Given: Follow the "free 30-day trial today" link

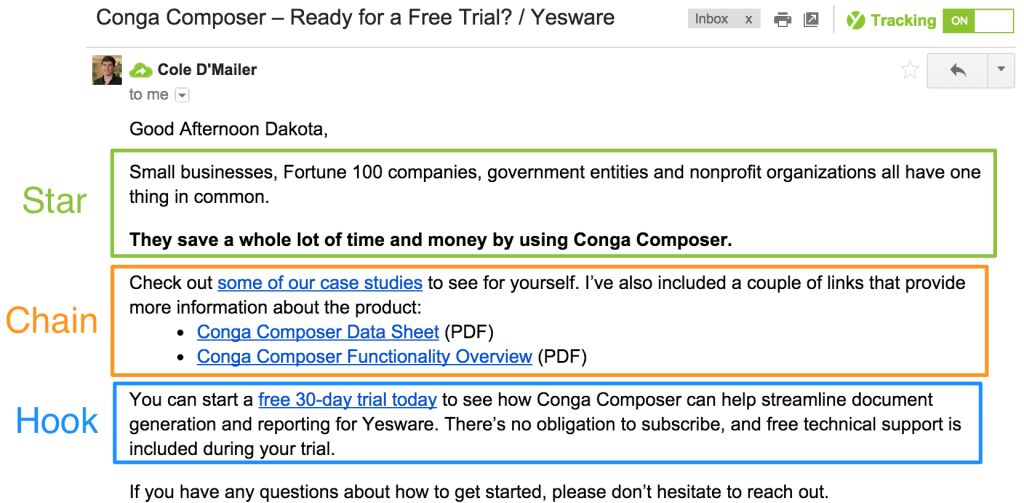Looking at the screenshot, I should point(347,400).
